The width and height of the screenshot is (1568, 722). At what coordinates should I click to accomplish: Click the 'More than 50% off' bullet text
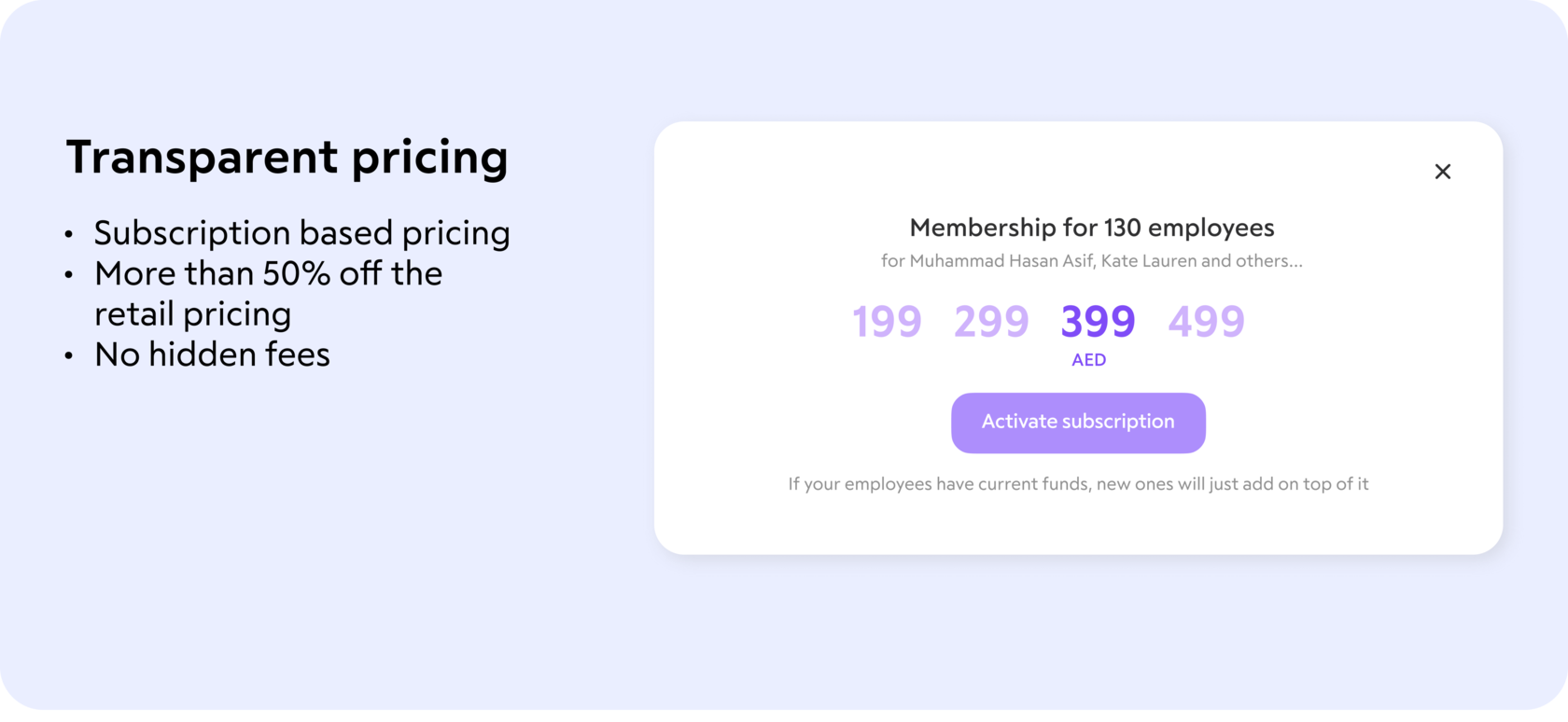268,274
